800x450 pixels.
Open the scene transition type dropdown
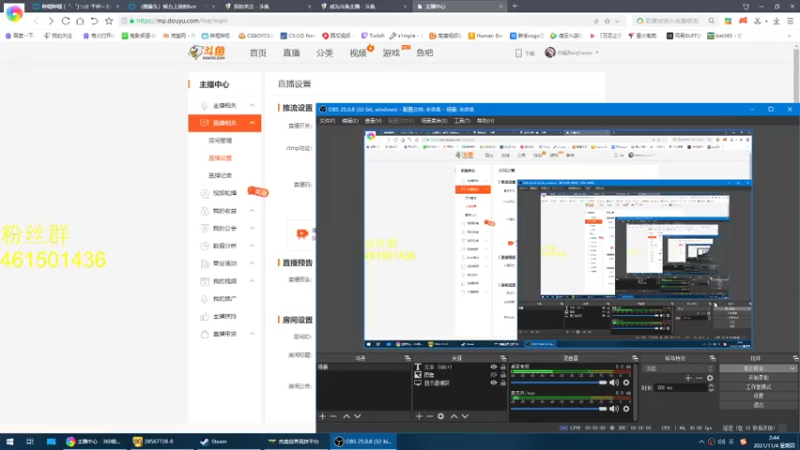pos(679,368)
